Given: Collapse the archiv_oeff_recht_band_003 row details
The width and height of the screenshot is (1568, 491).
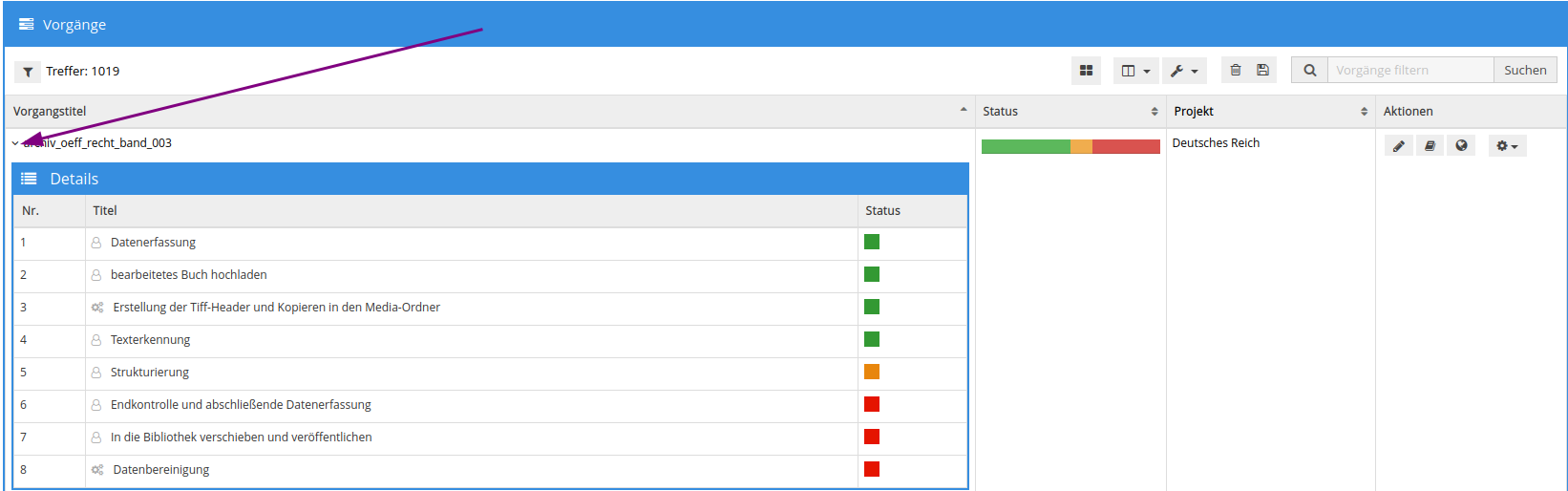Looking at the screenshot, I should coord(15,143).
